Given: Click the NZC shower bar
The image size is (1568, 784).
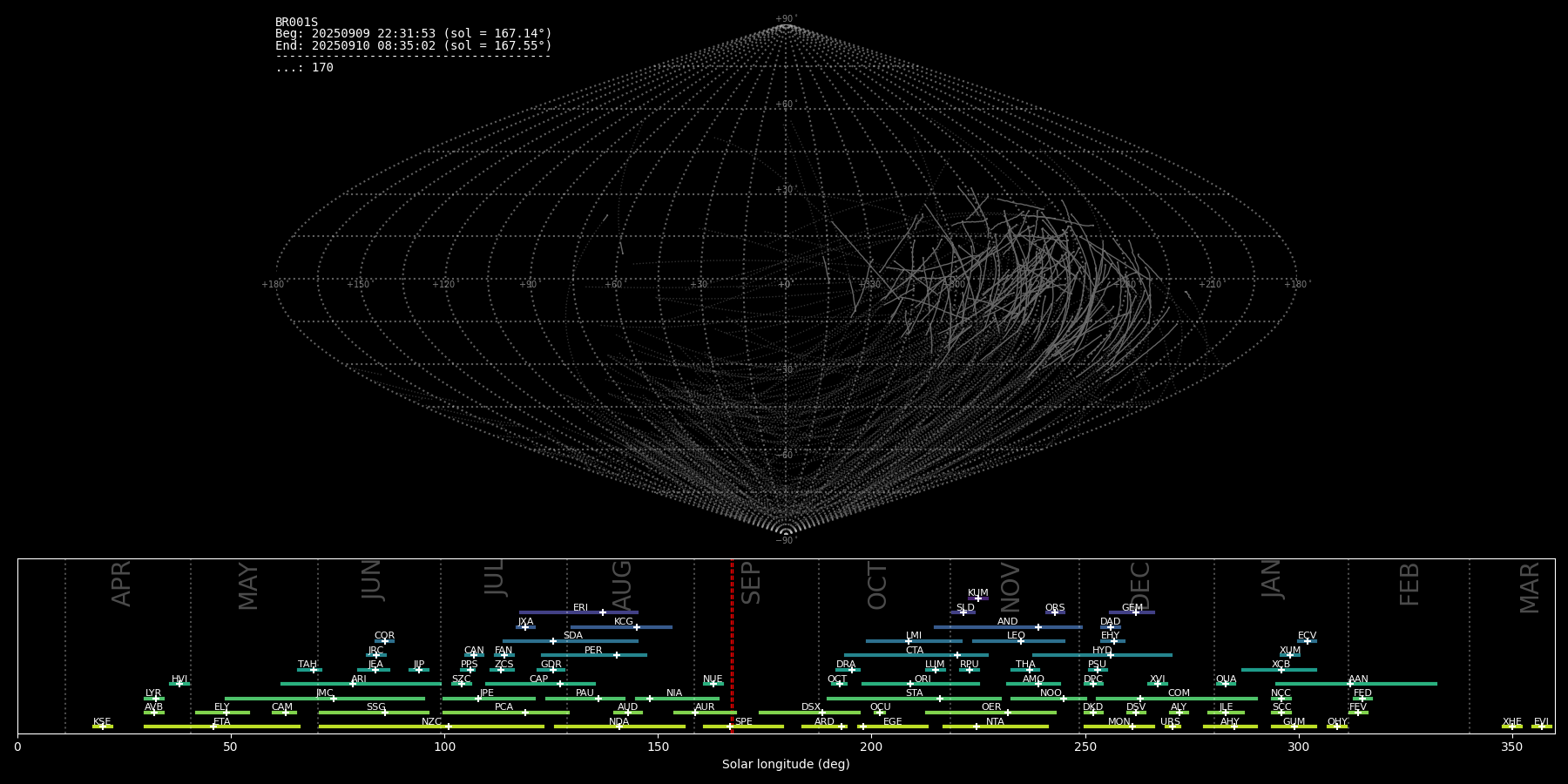Looking at the screenshot, I should click(x=431, y=727).
